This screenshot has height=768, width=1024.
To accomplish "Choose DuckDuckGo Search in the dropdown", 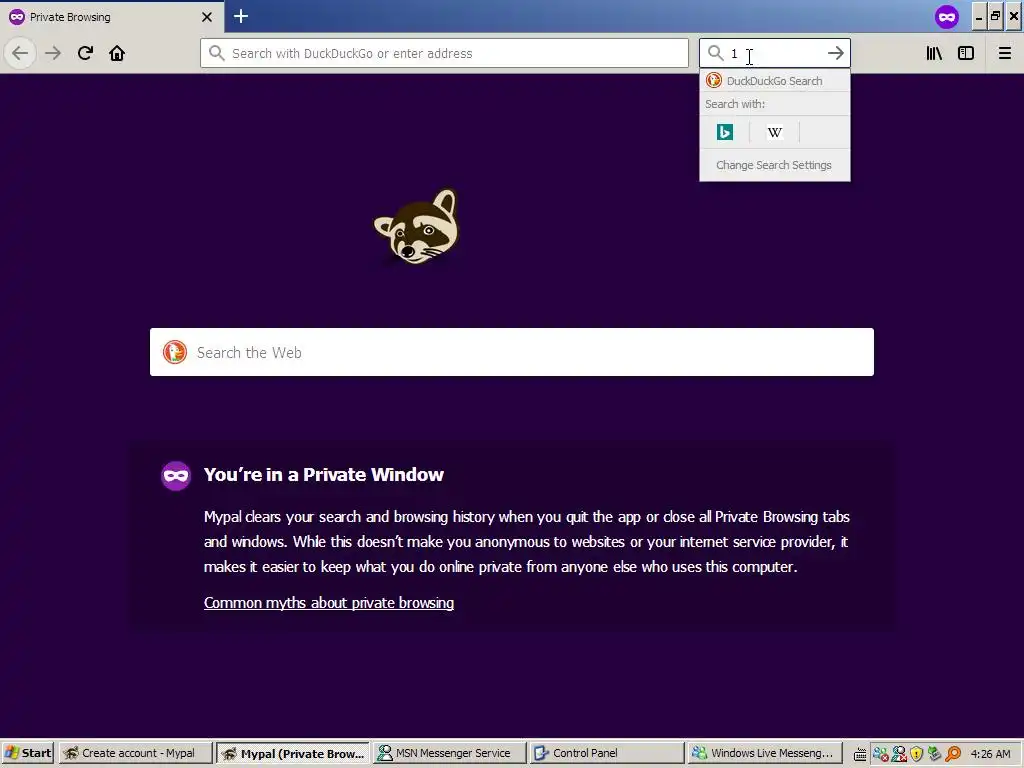I will (x=775, y=81).
